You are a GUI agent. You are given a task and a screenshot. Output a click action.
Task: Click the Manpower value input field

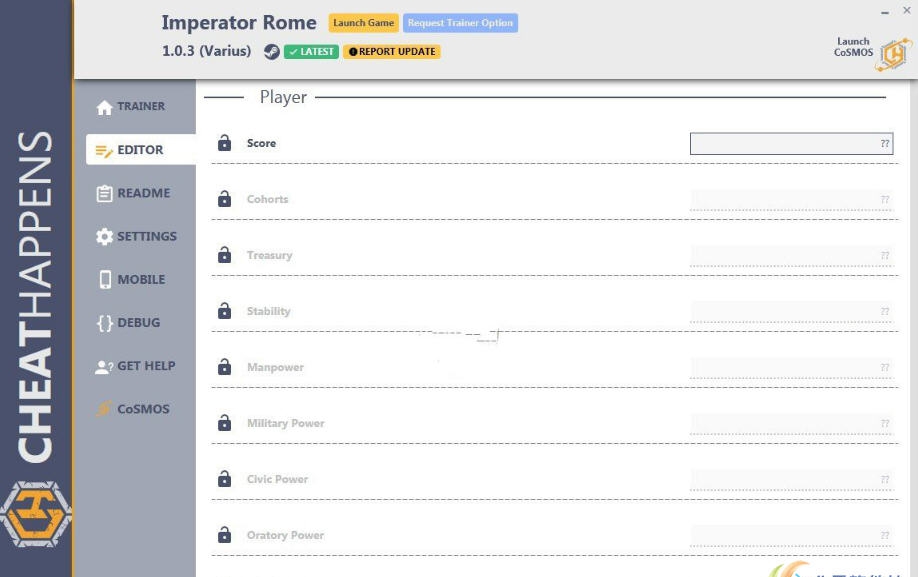[792, 368]
